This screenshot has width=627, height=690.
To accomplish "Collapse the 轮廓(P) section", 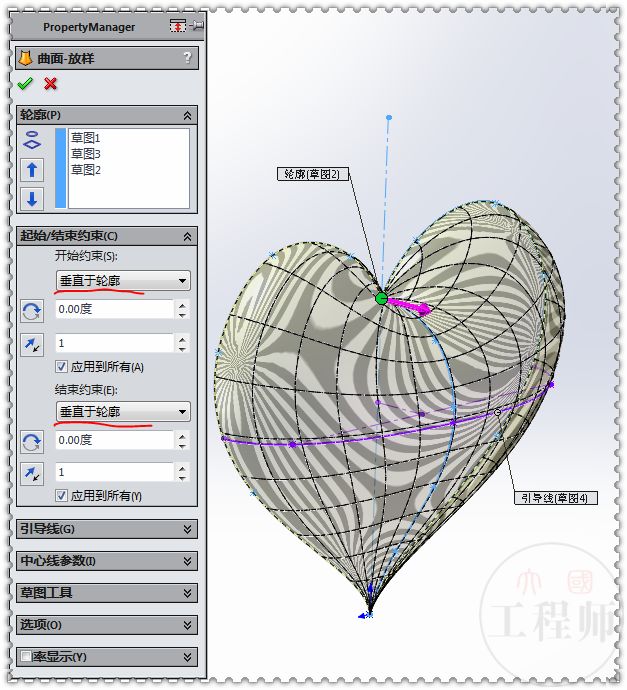I will [187, 116].
